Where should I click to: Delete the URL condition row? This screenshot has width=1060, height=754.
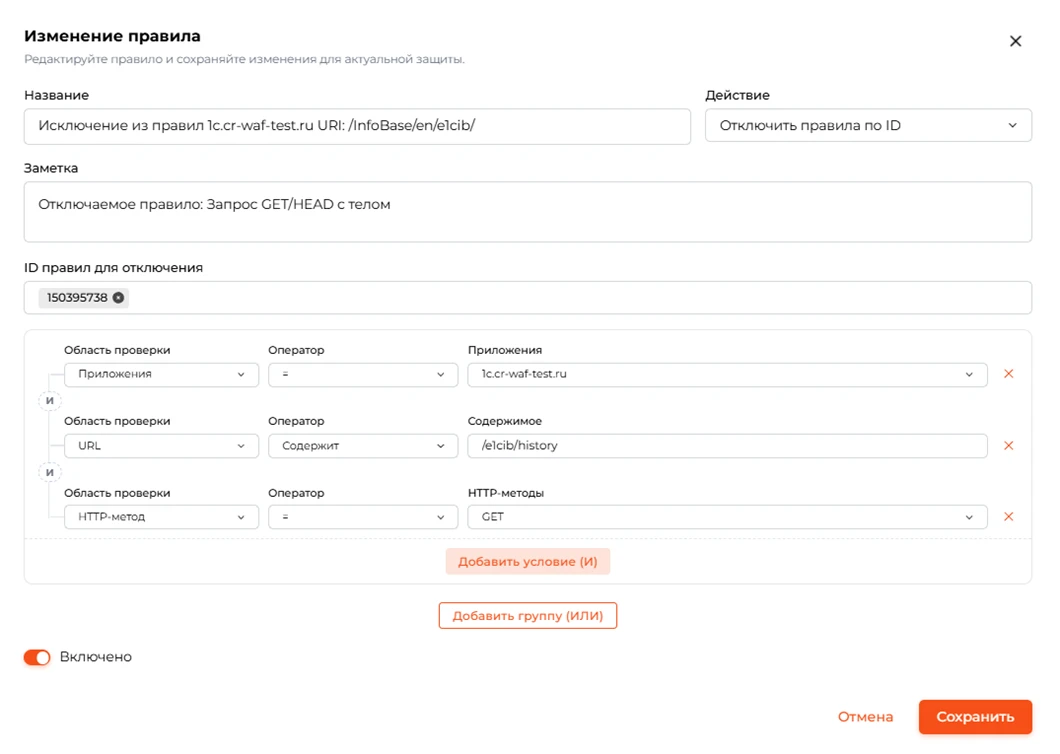click(x=1008, y=446)
